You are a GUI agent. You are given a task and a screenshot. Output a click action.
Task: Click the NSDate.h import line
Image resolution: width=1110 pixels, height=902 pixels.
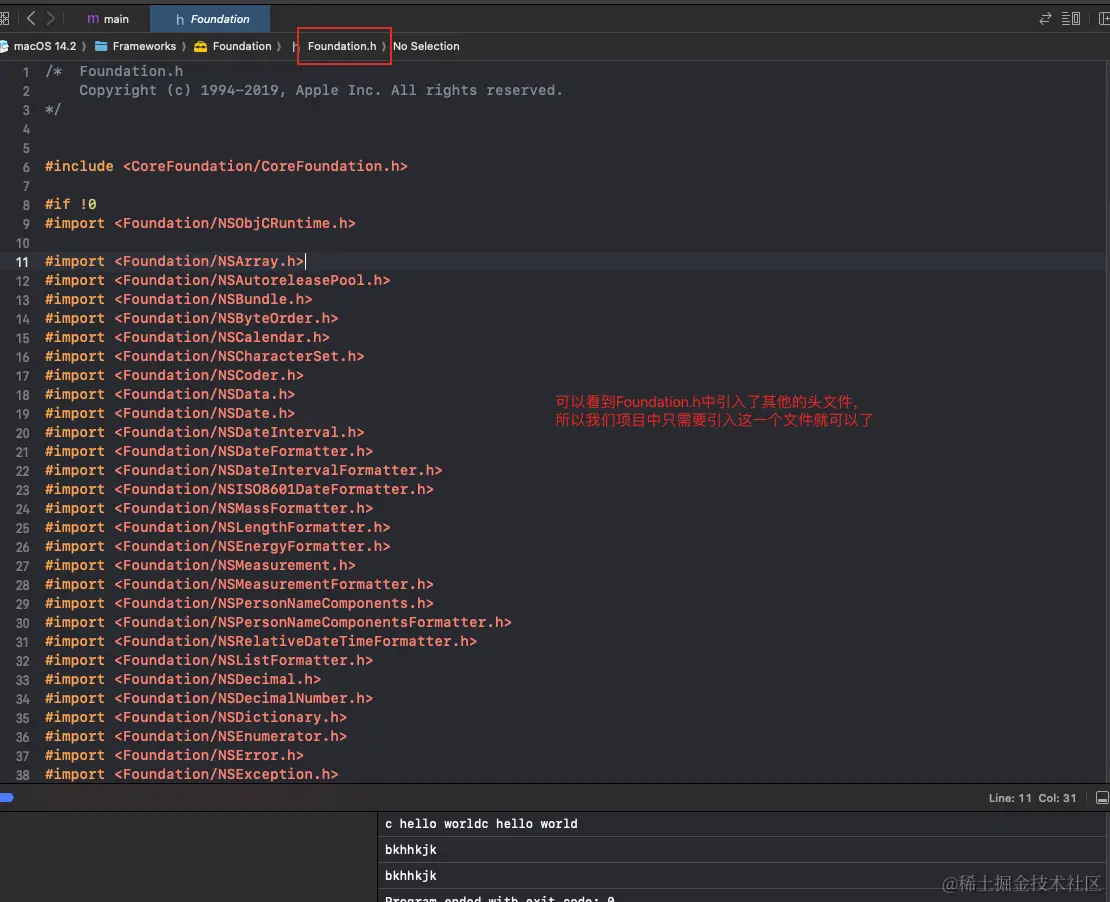(170, 413)
